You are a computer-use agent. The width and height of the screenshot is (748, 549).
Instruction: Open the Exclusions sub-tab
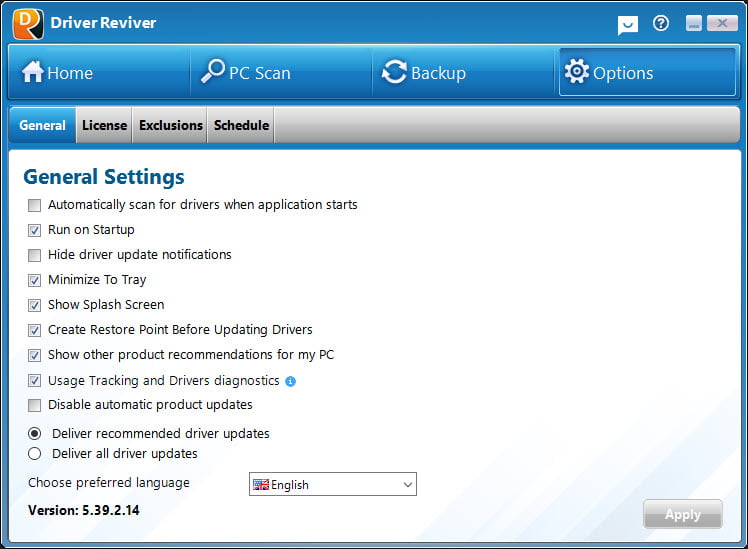(170, 125)
